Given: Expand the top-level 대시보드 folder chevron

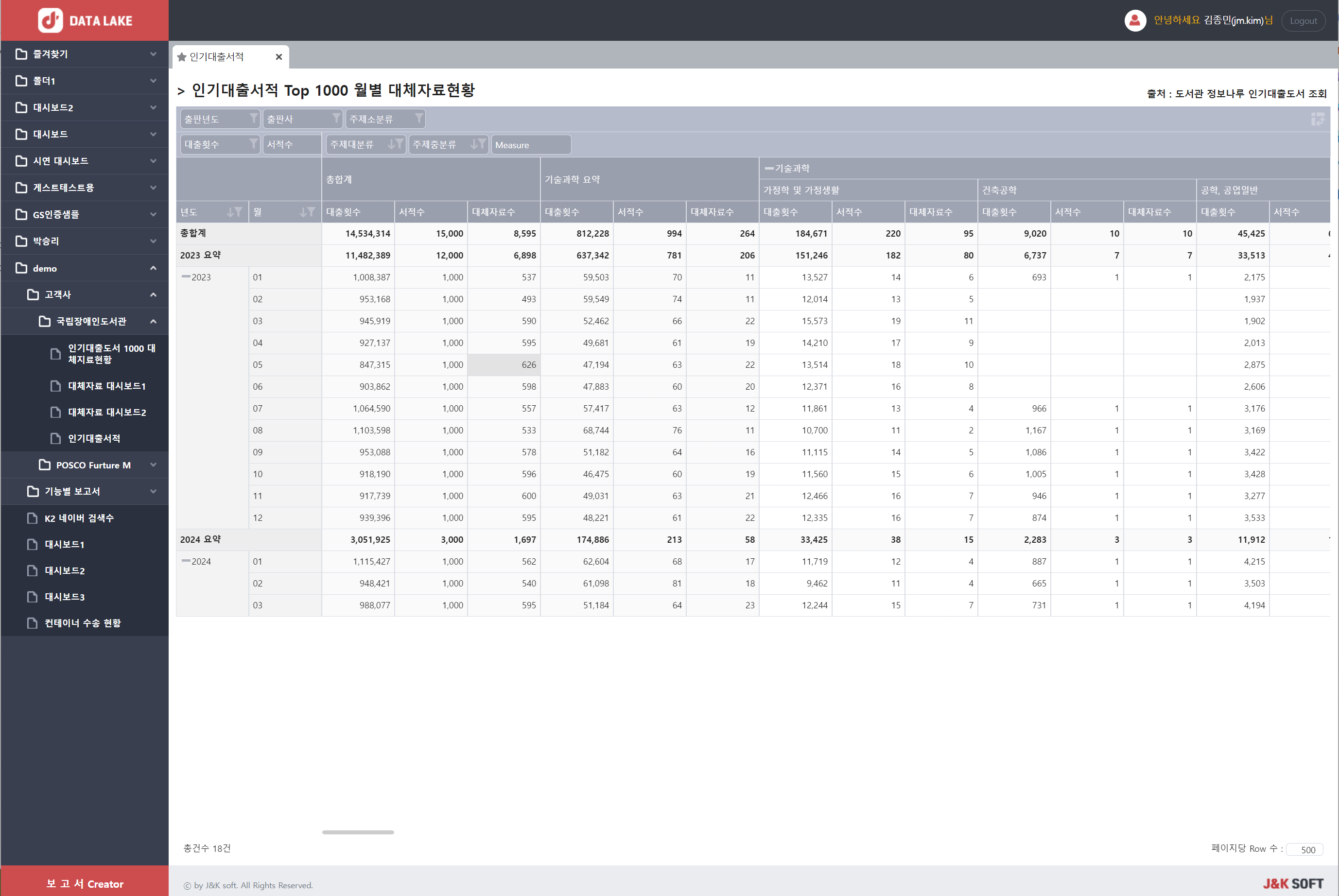Looking at the screenshot, I should (x=153, y=134).
